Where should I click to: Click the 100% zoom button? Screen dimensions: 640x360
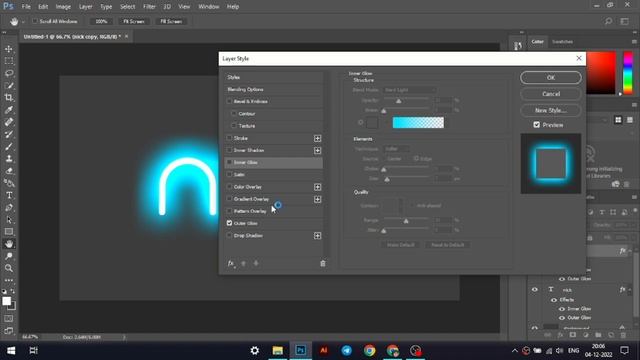(x=101, y=21)
